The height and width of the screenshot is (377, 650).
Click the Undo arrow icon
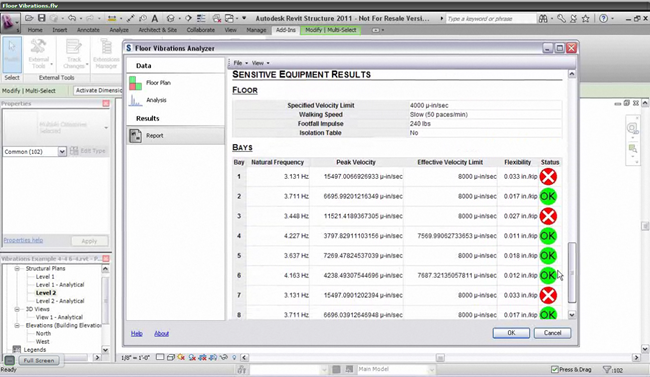click(x=72, y=18)
